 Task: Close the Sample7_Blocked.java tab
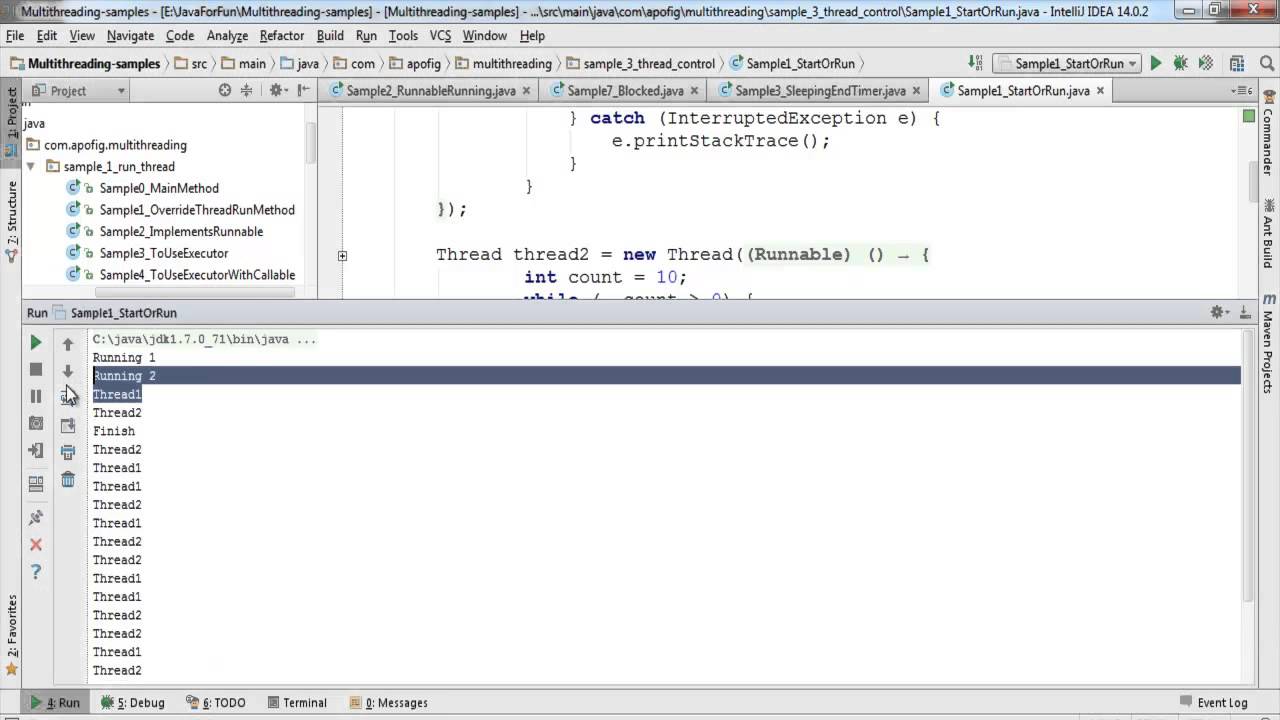pos(694,90)
